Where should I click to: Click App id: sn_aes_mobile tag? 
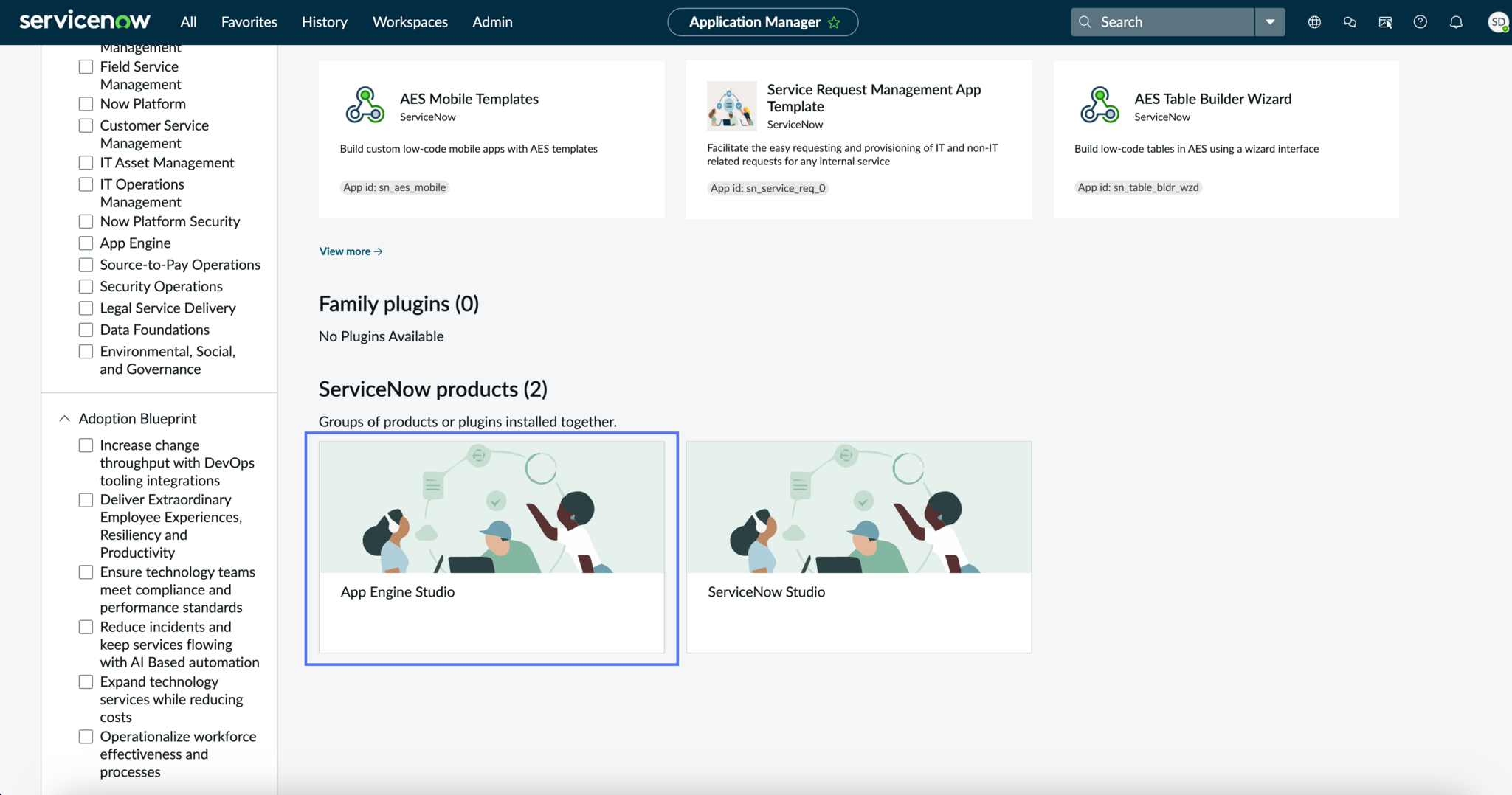(x=395, y=187)
